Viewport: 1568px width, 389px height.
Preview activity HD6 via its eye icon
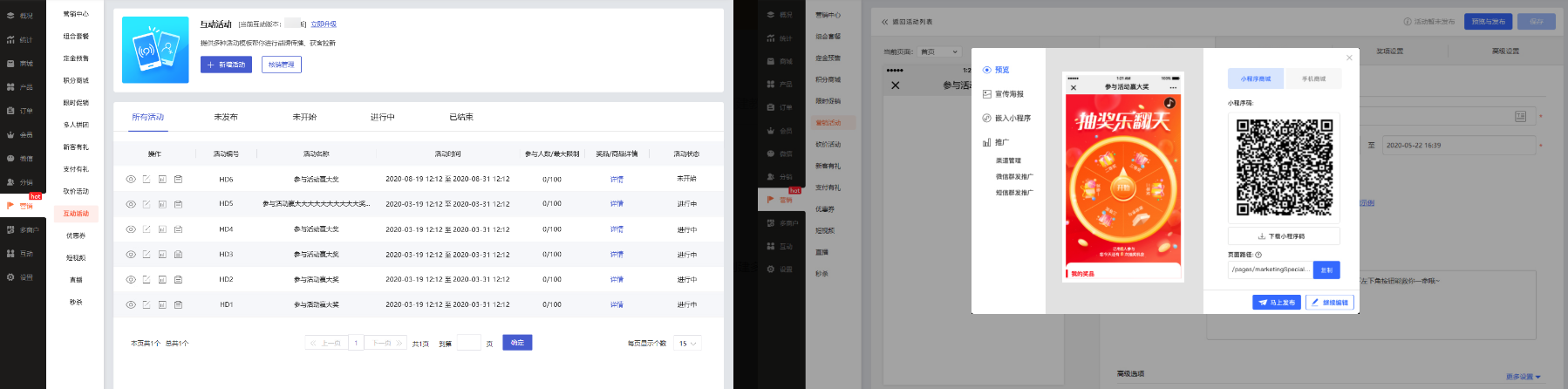click(131, 179)
